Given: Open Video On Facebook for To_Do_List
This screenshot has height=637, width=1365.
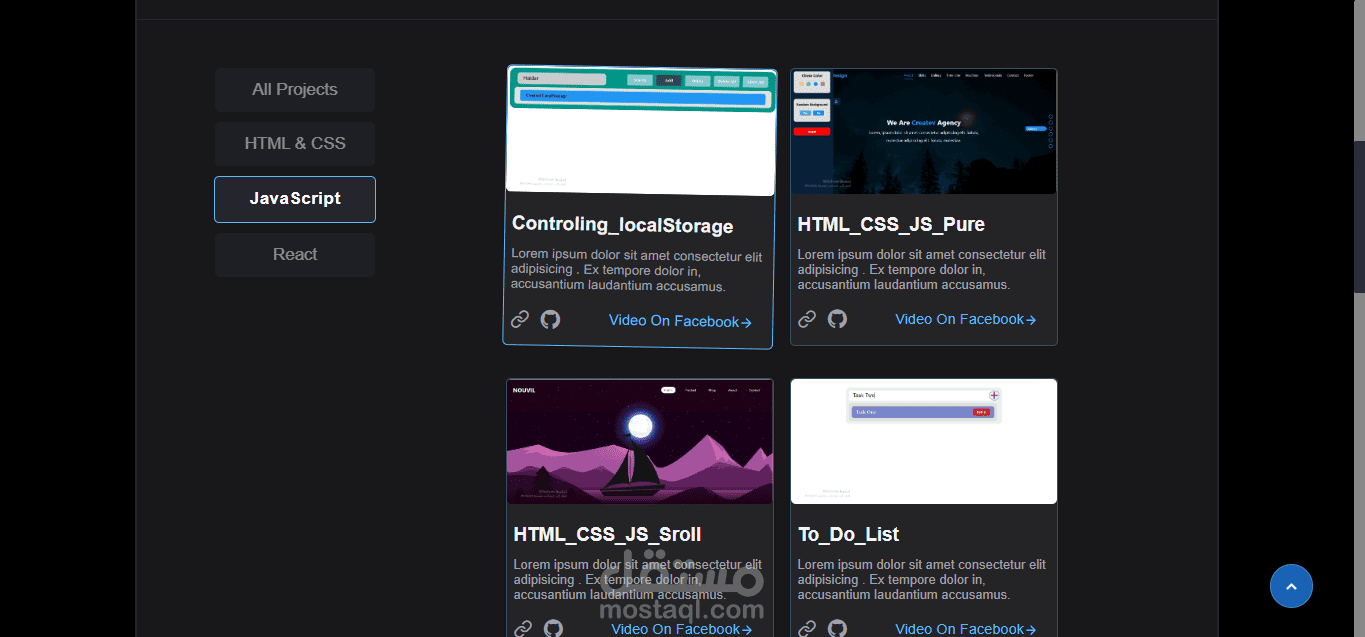Looking at the screenshot, I should tap(965, 629).
